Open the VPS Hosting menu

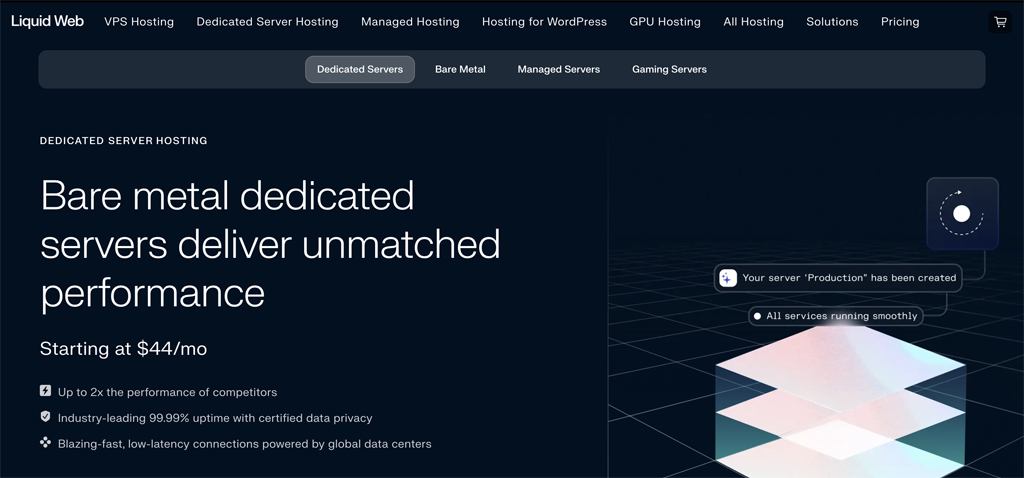coord(139,22)
